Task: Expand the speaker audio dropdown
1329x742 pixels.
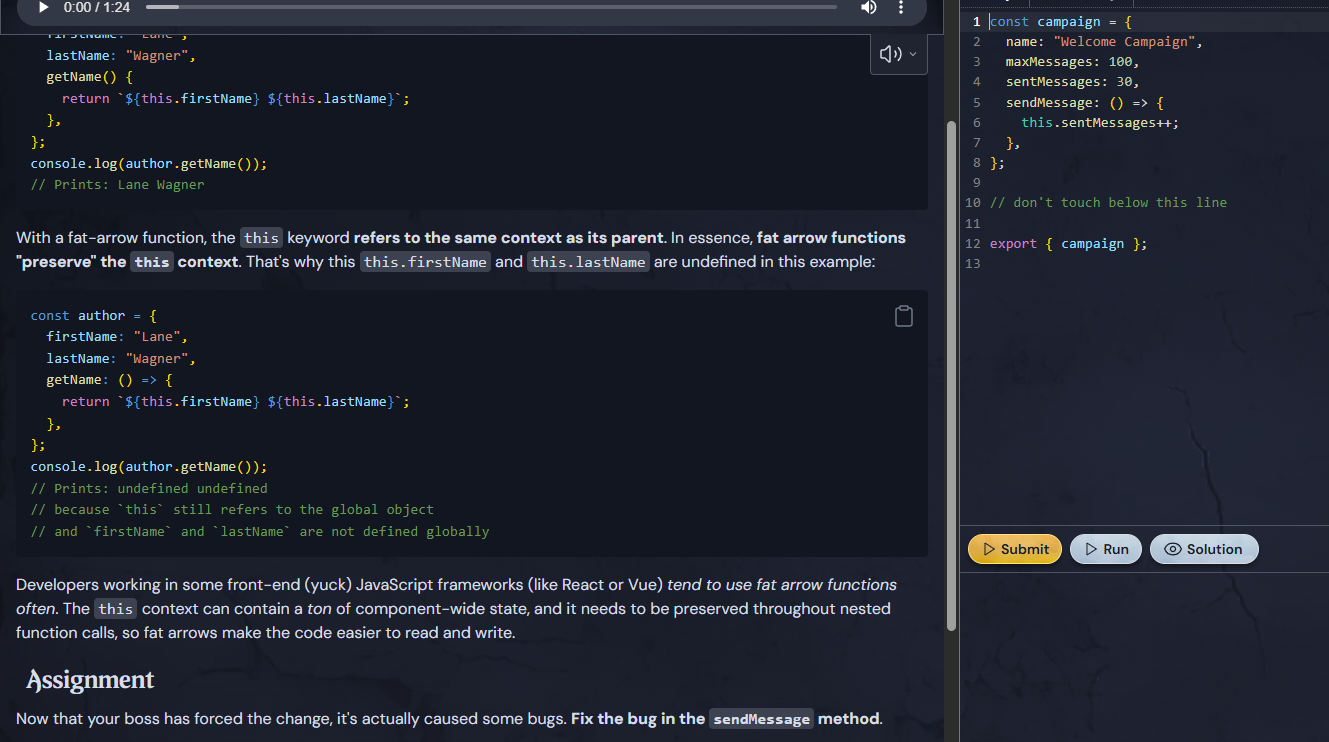Action: tap(898, 54)
